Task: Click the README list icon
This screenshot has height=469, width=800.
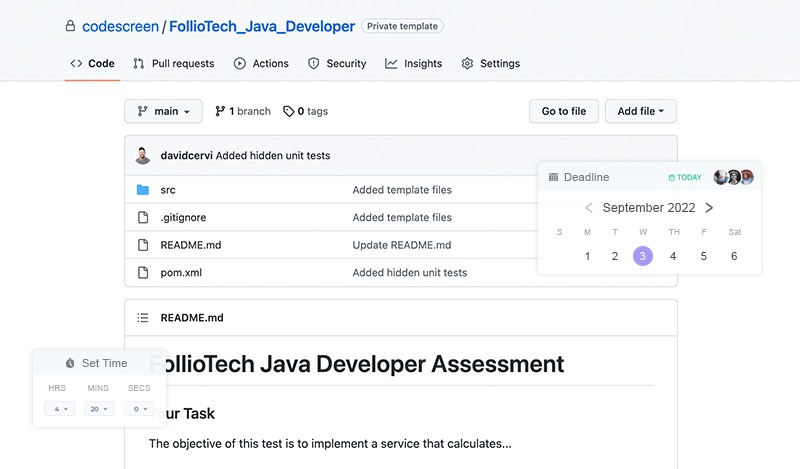Action: coord(142,318)
